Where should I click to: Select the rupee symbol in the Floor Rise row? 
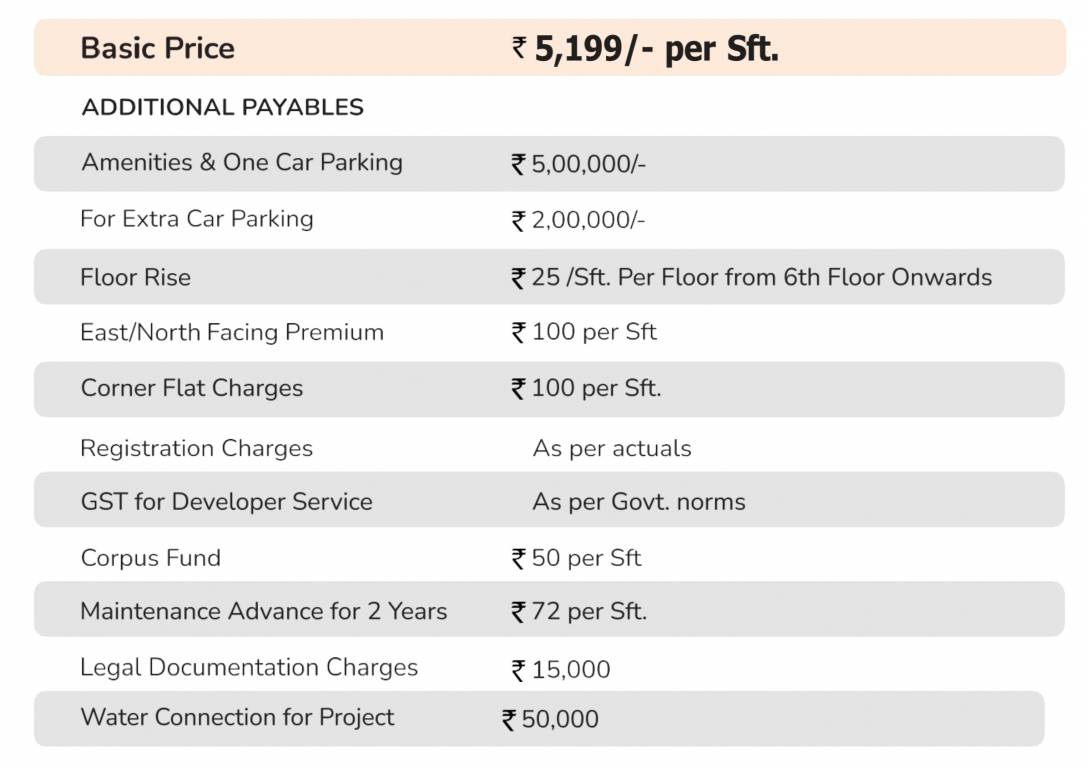click(x=518, y=278)
